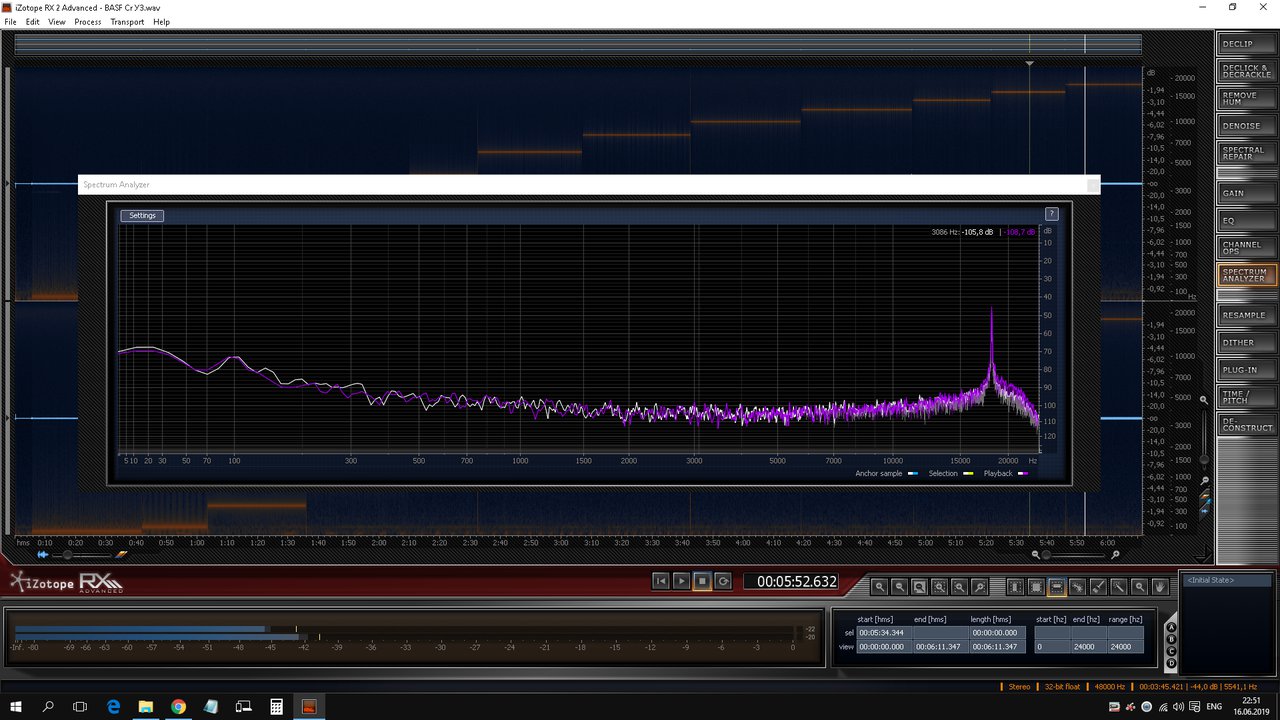Recall snapshot B button

1171,639
